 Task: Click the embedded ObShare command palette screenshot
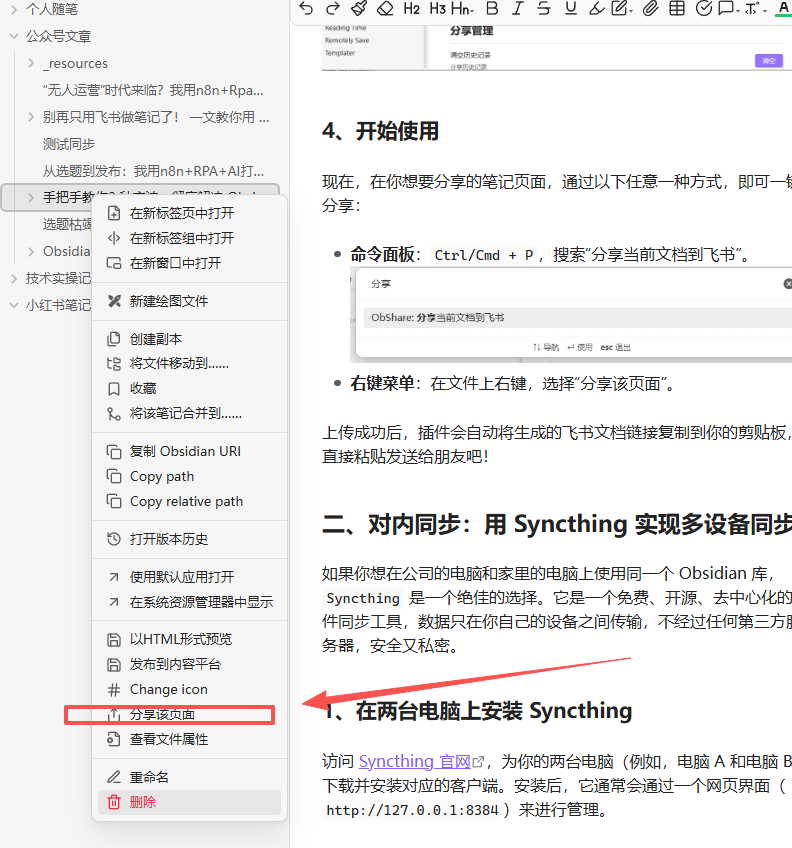(x=571, y=315)
